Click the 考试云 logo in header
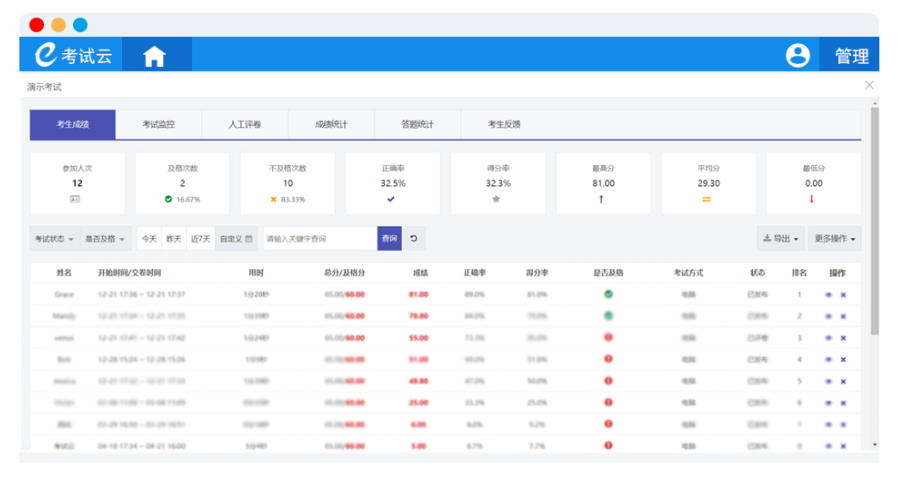 click(x=74, y=56)
